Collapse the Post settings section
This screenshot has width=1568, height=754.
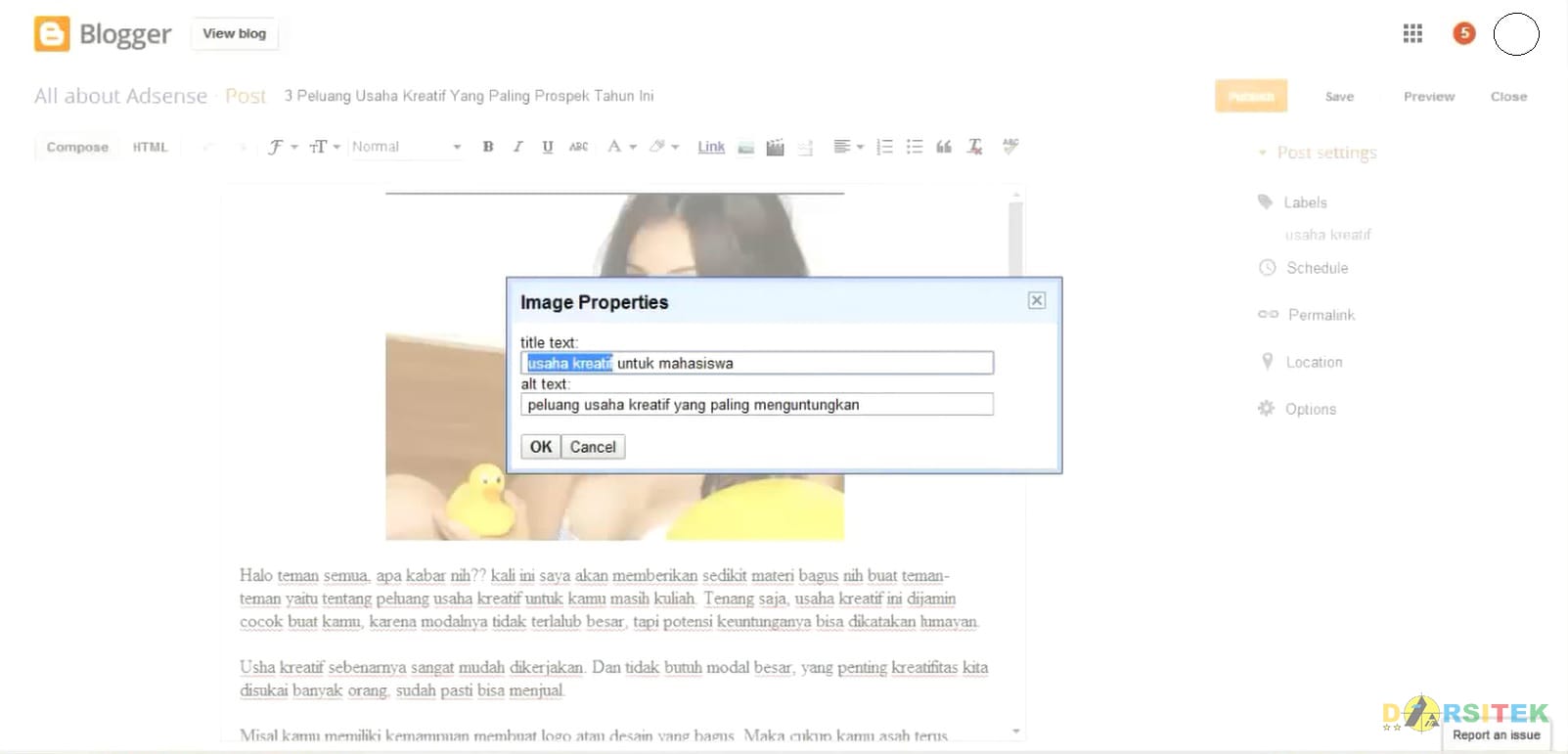[x=1317, y=153]
